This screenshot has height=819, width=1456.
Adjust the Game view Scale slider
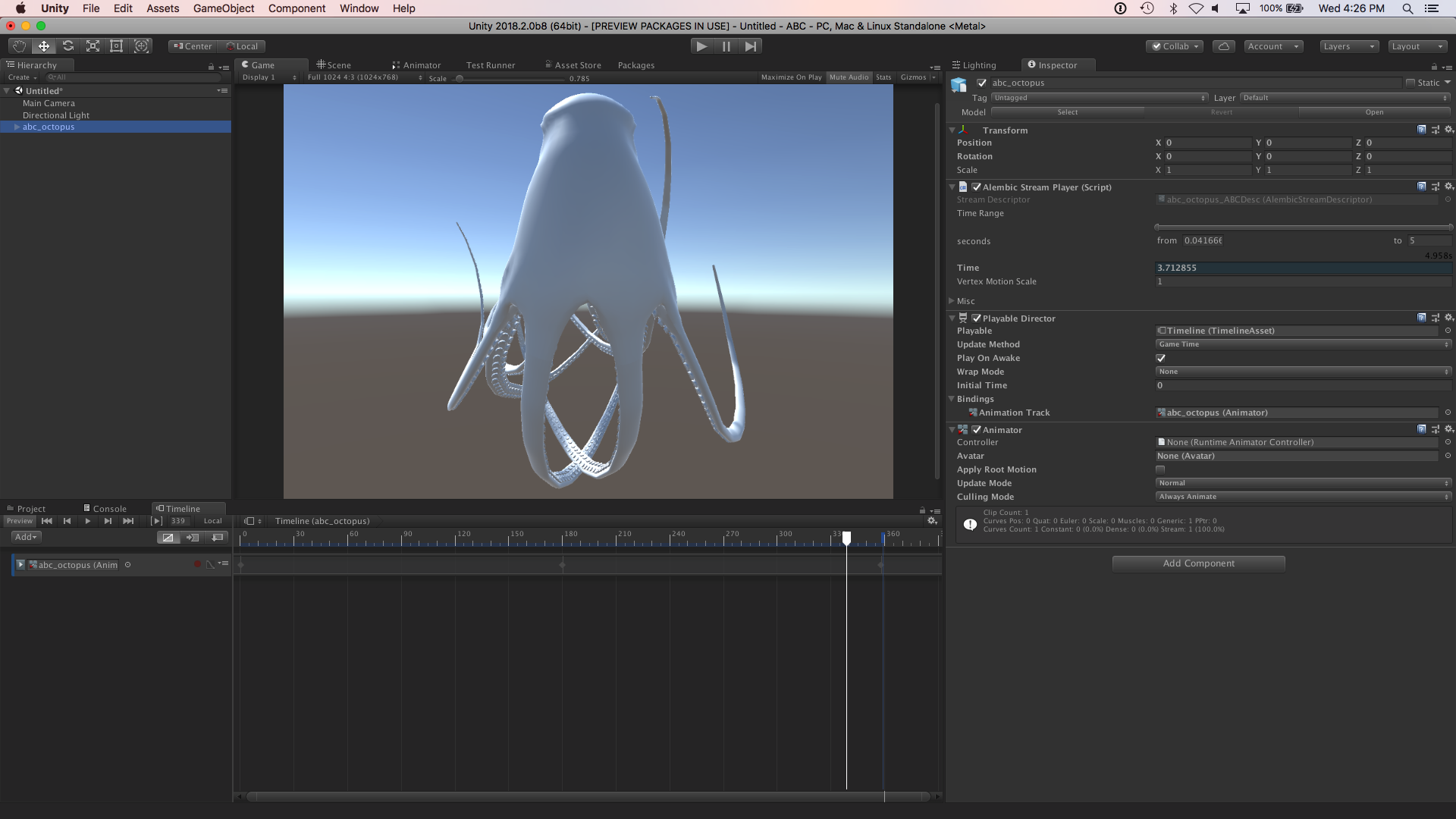(x=460, y=78)
